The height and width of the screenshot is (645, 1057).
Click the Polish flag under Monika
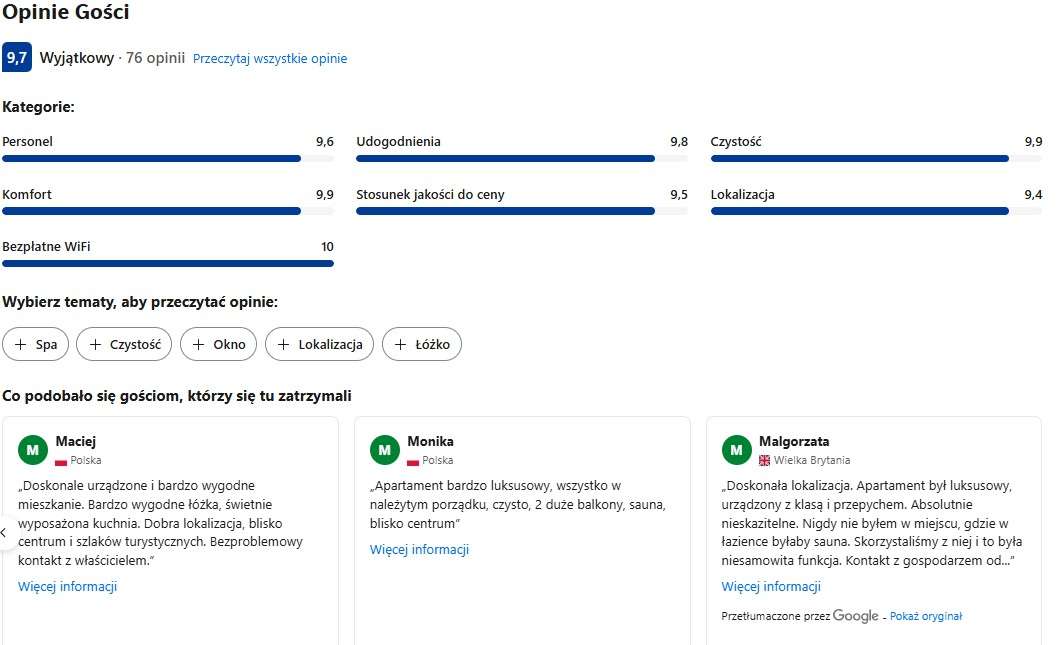(x=413, y=461)
